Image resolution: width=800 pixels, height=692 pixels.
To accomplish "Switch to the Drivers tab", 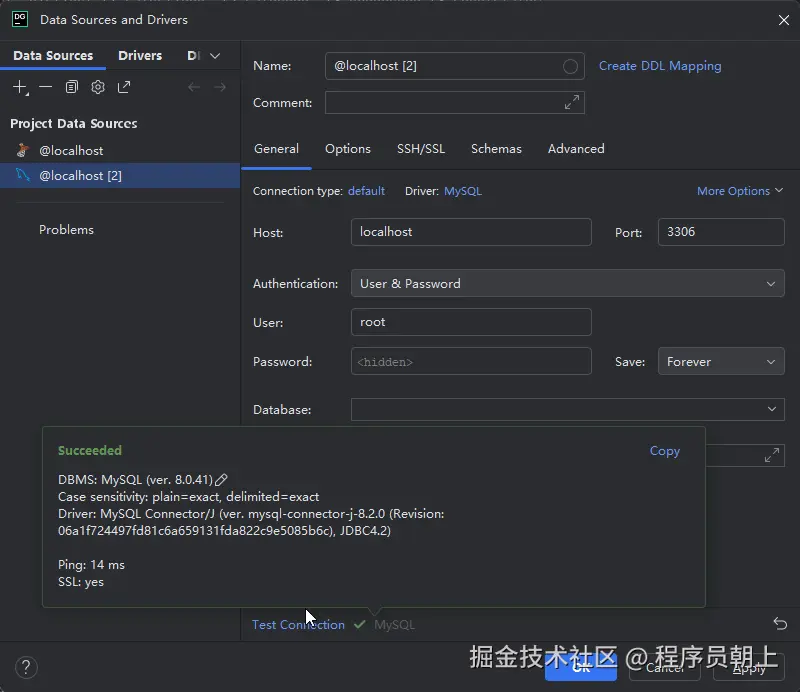I will [x=140, y=55].
